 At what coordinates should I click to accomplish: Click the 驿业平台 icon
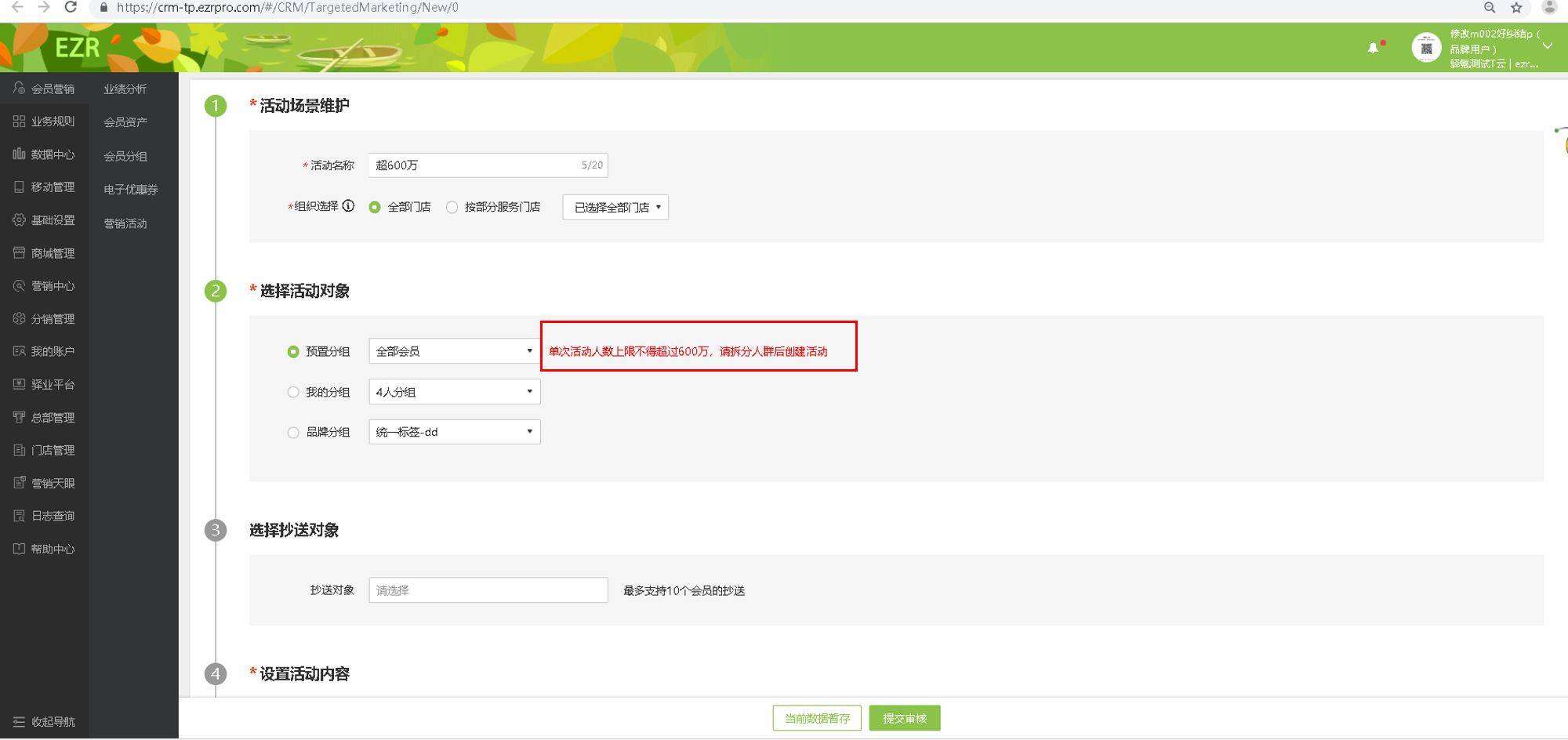pyautogui.click(x=19, y=384)
